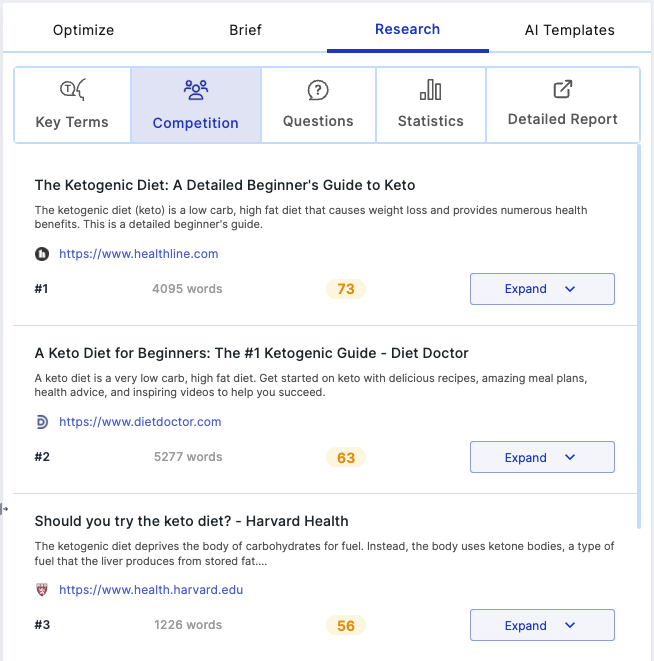Click the Statistics bar chart icon

(x=431, y=90)
